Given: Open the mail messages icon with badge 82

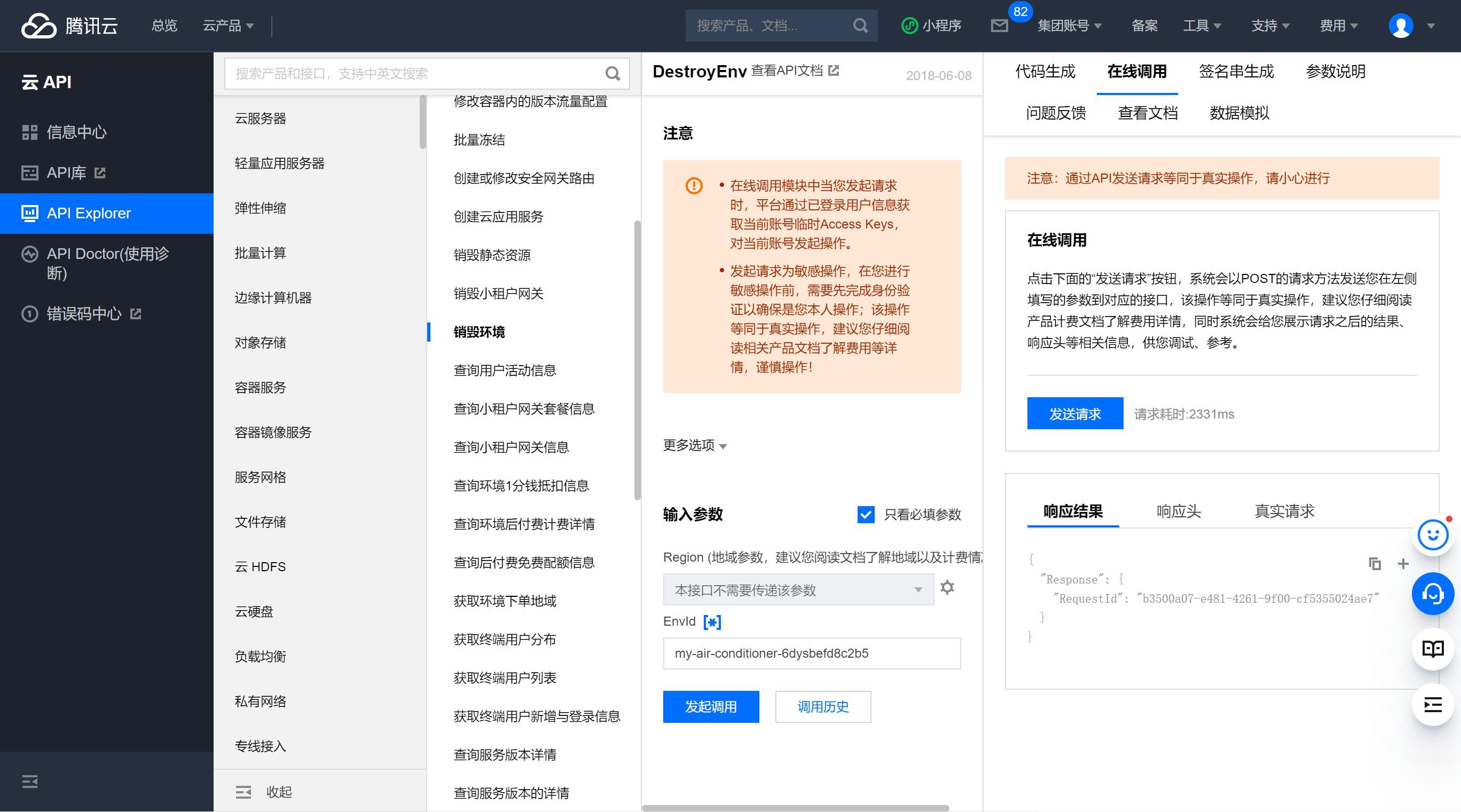Looking at the screenshot, I should [x=999, y=26].
